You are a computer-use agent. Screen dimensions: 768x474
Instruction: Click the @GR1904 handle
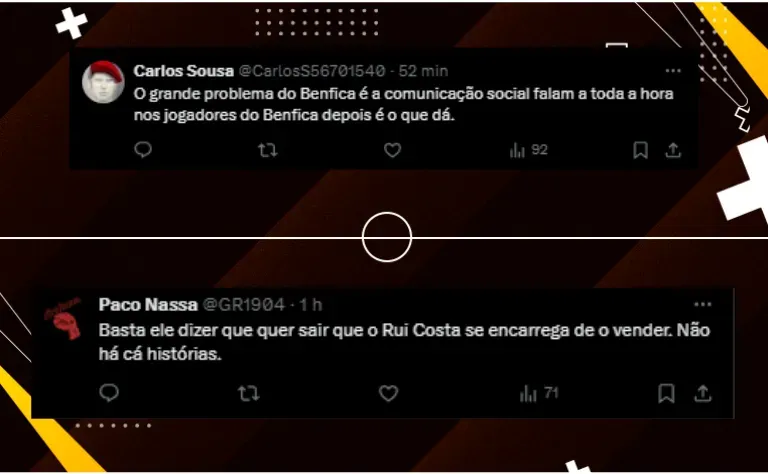coord(244,305)
